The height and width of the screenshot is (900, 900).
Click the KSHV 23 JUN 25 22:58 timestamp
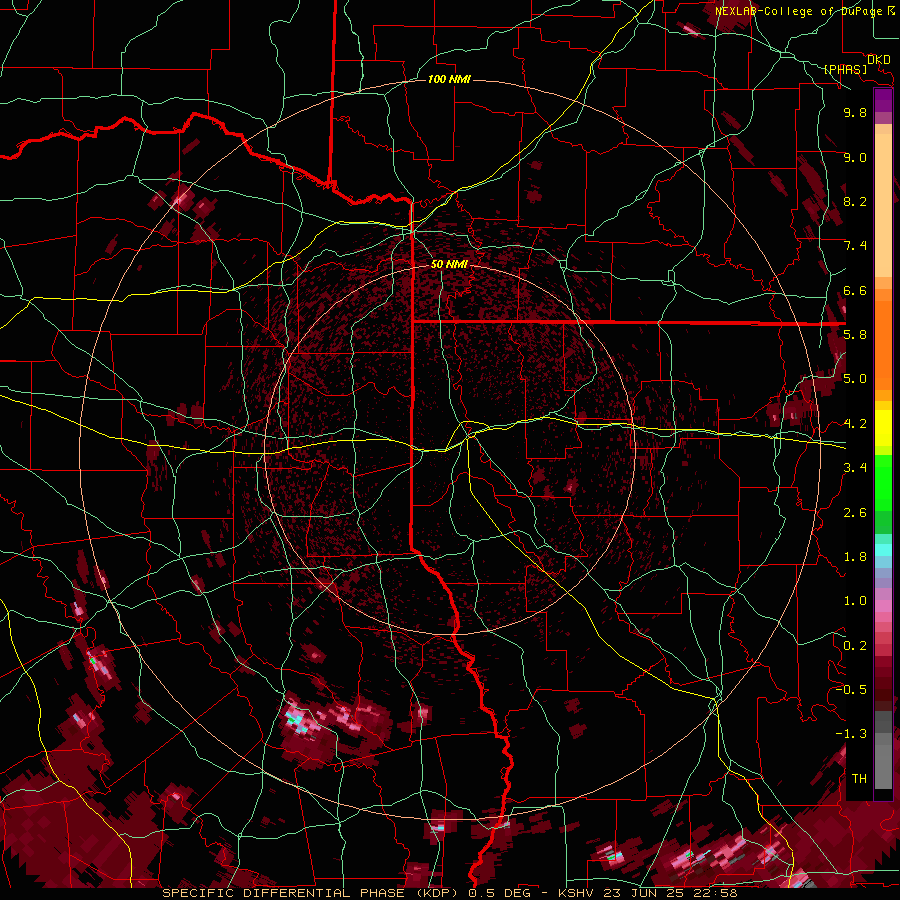[647, 893]
